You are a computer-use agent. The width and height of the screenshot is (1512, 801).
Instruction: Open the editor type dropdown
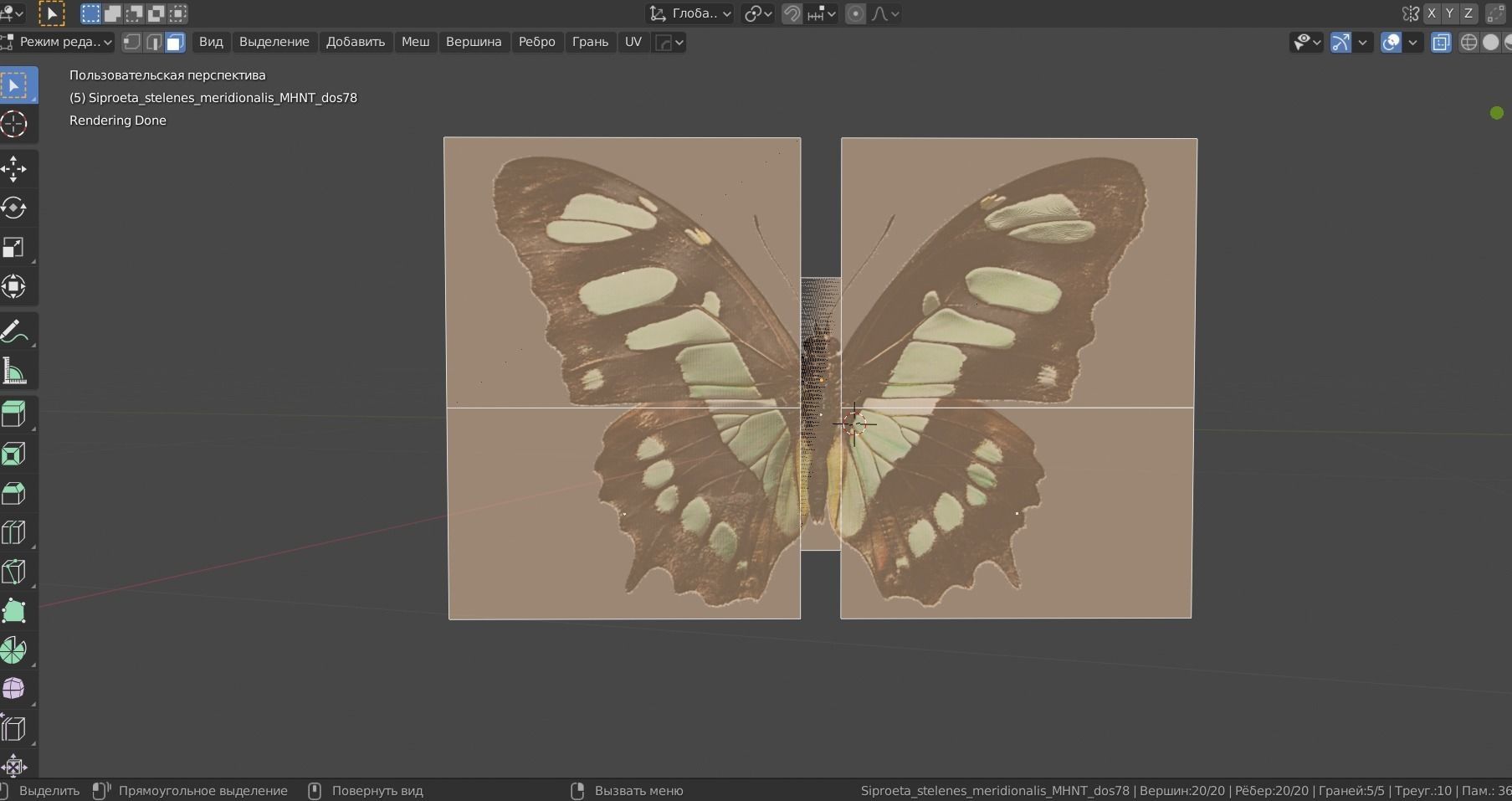pyautogui.click(x=12, y=13)
